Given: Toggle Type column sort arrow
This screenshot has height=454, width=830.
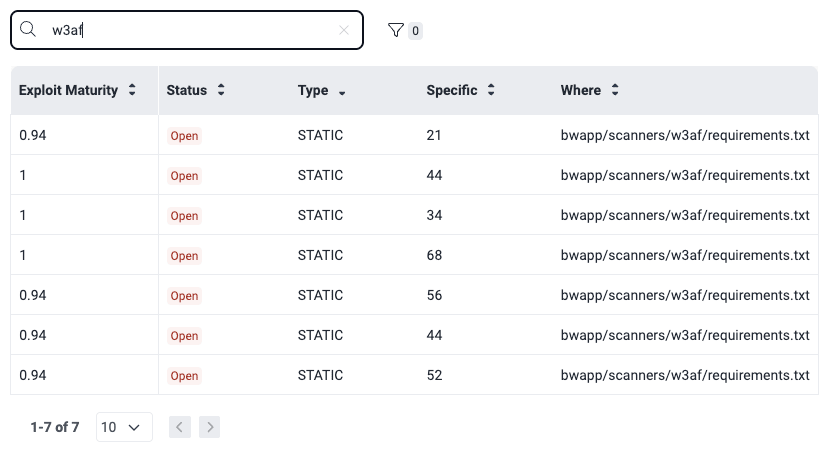Looking at the screenshot, I should tap(342, 91).
